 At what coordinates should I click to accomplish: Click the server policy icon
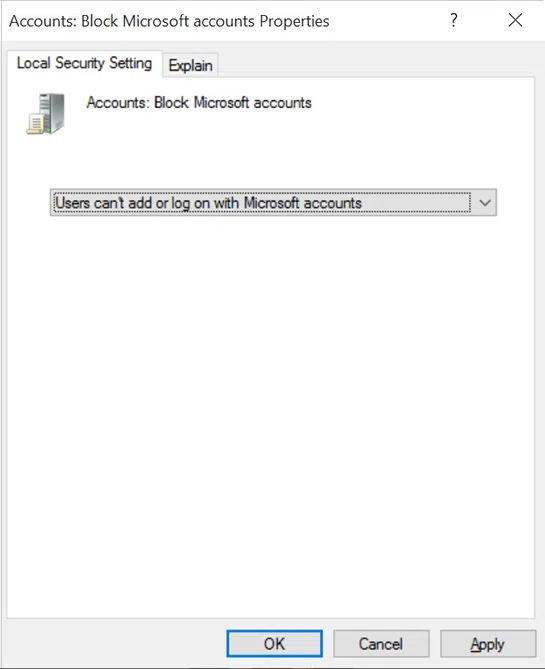click(46, 114)
